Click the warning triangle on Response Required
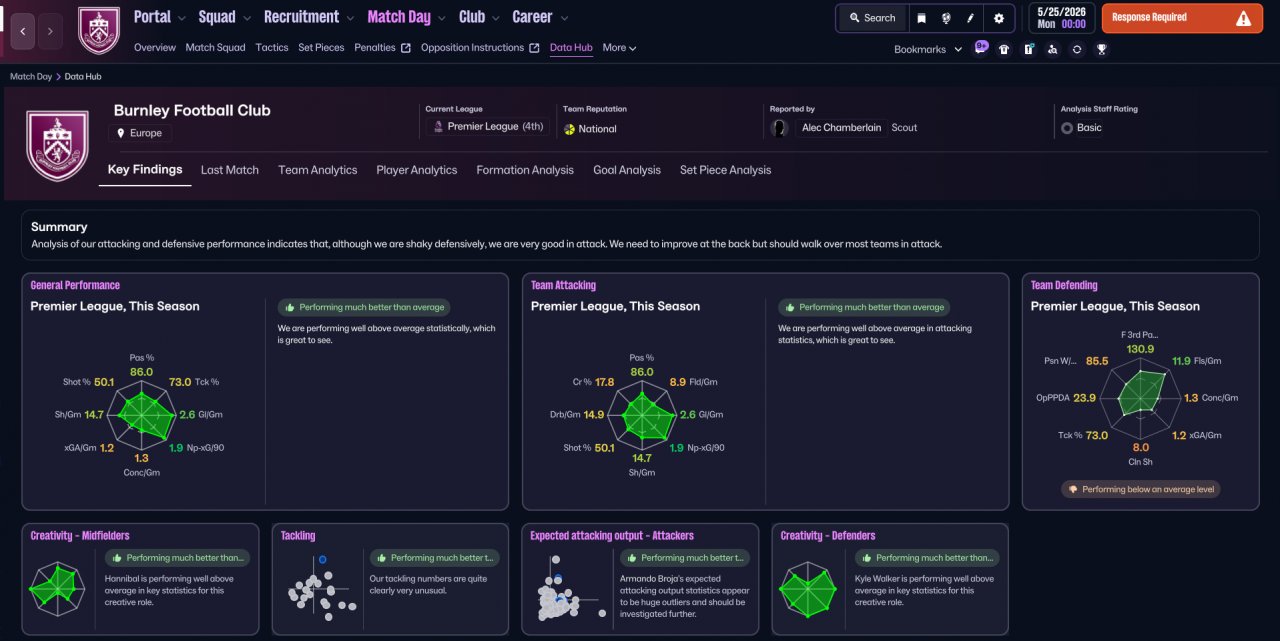The image size is (1280, 641). (1243, 18)
